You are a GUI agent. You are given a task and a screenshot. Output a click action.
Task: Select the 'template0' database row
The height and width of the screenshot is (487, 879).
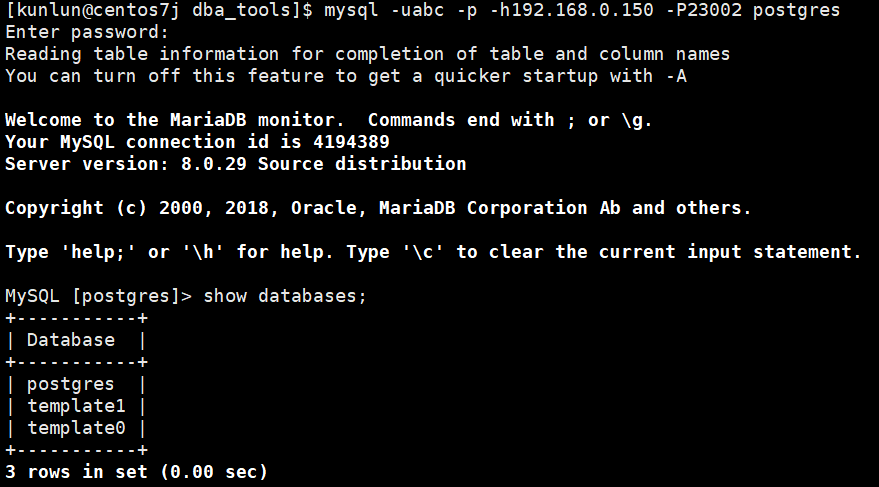click(76, 428)
